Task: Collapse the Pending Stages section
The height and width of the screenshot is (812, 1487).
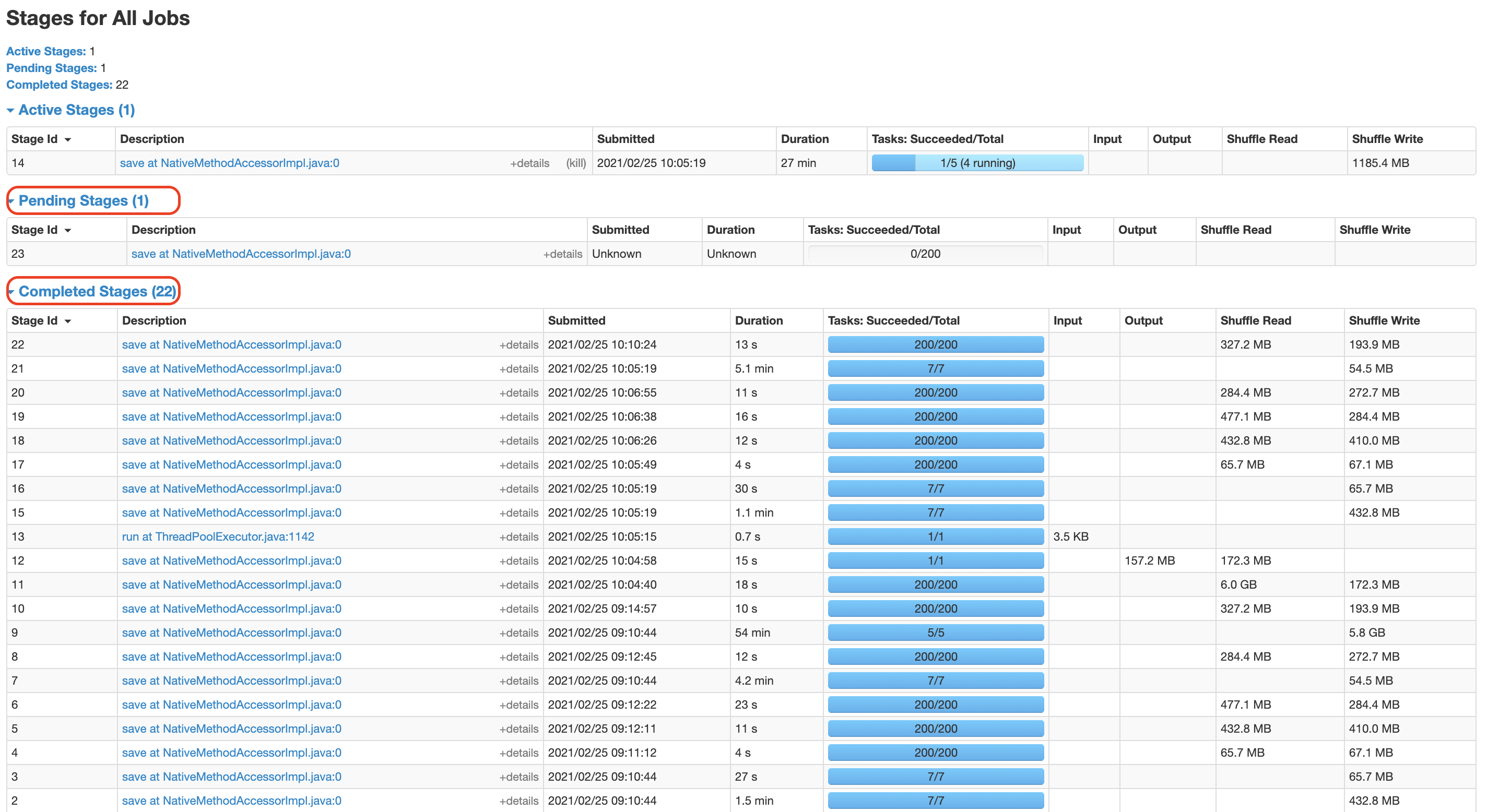Action: (78, 200)
